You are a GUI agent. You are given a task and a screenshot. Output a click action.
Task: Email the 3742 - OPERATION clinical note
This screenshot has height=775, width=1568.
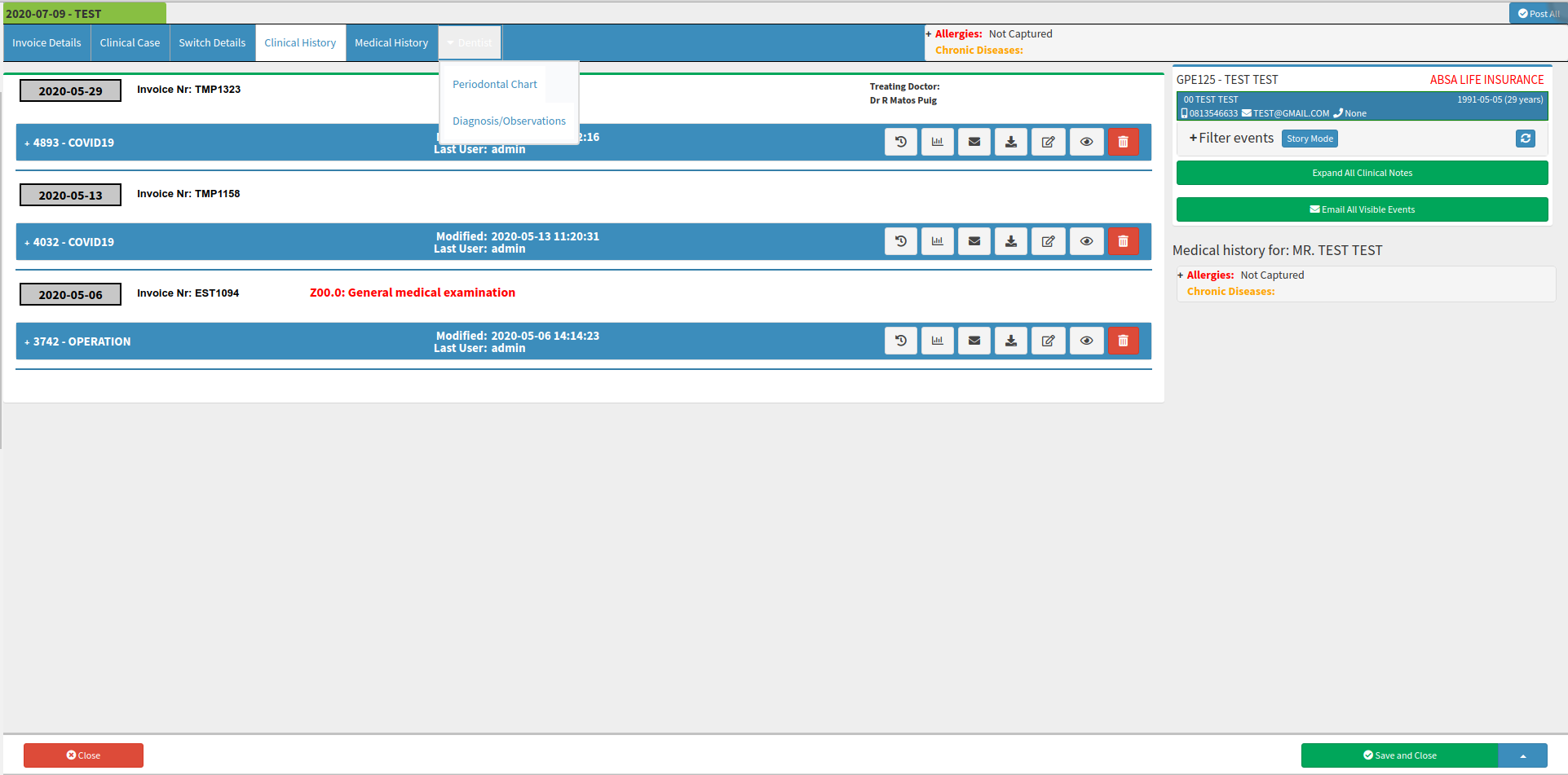(974, 341)
